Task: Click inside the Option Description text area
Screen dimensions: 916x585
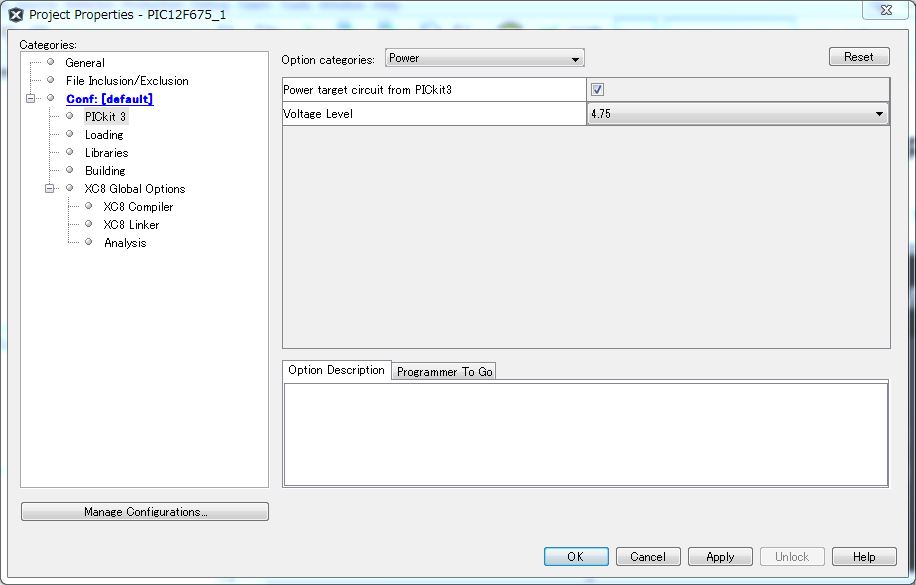Action: coord(585,434)
